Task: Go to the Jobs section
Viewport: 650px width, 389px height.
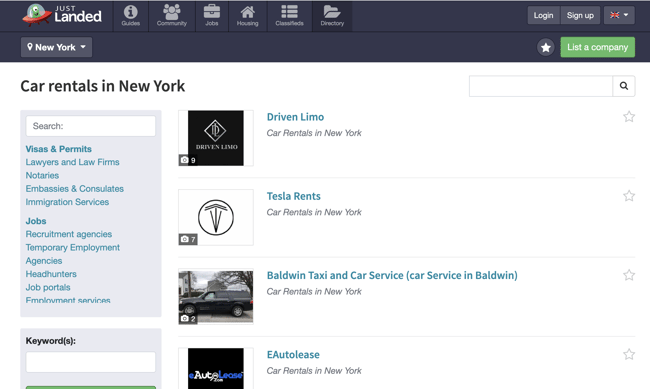Action: [x=212, y=16]
